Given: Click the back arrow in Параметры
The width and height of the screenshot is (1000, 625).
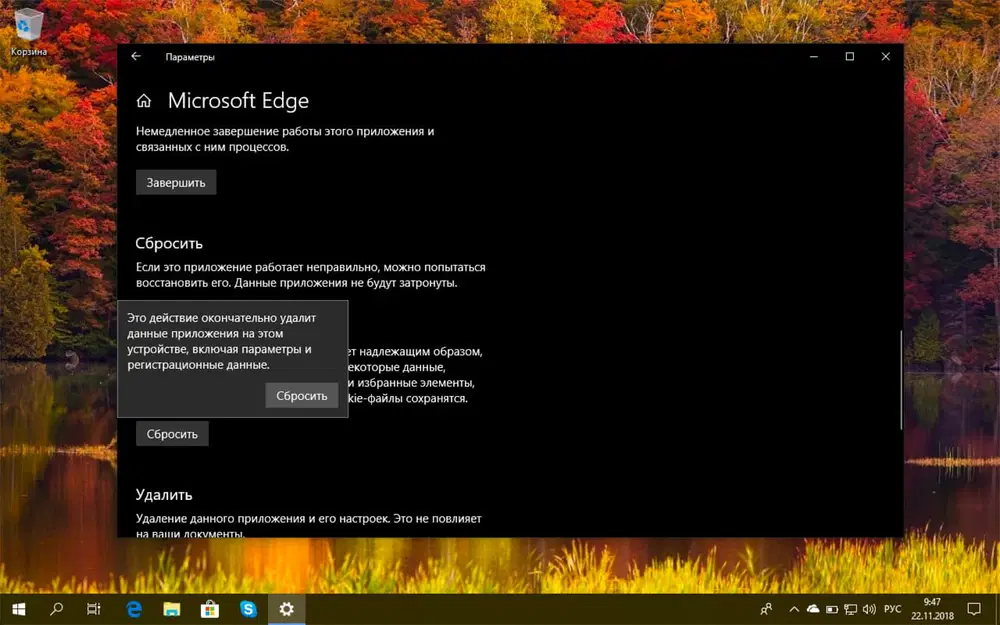Looking at the screenshot, I should click(136, 57).
